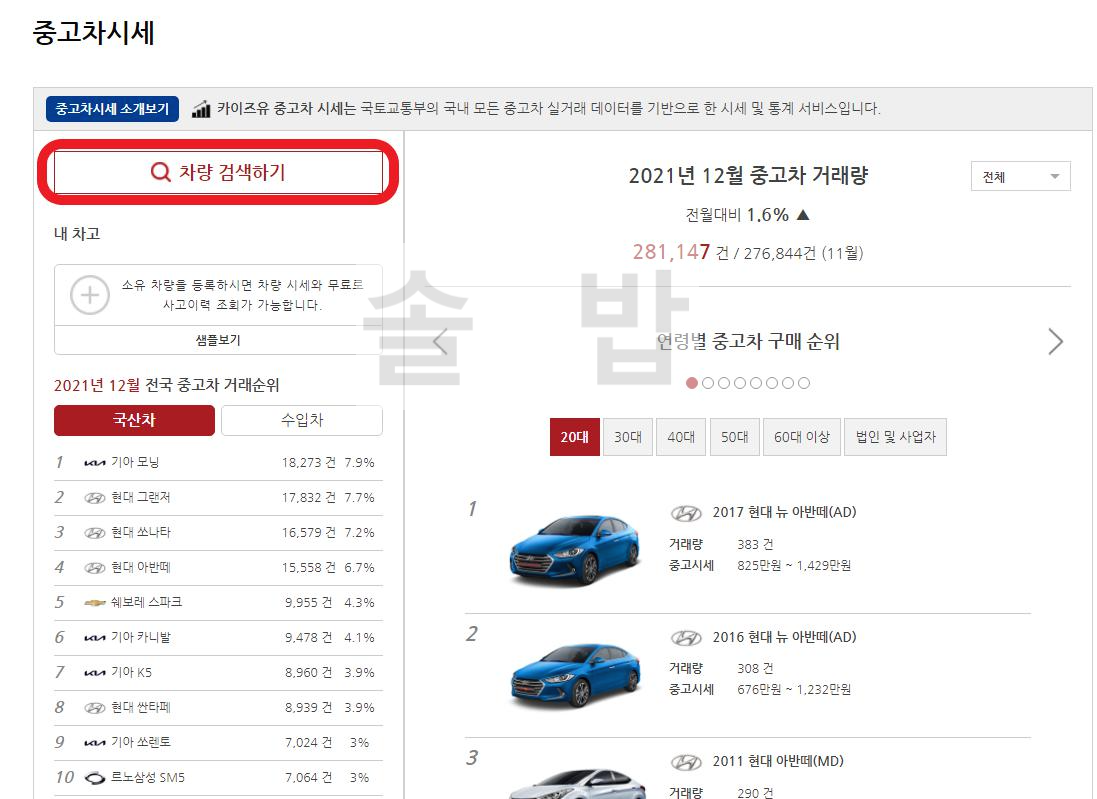Click the blue 2016 현대 뉴 아반떼(AD) car image
This screenshot has width=1097, height=799.
(x=575, y=675)
